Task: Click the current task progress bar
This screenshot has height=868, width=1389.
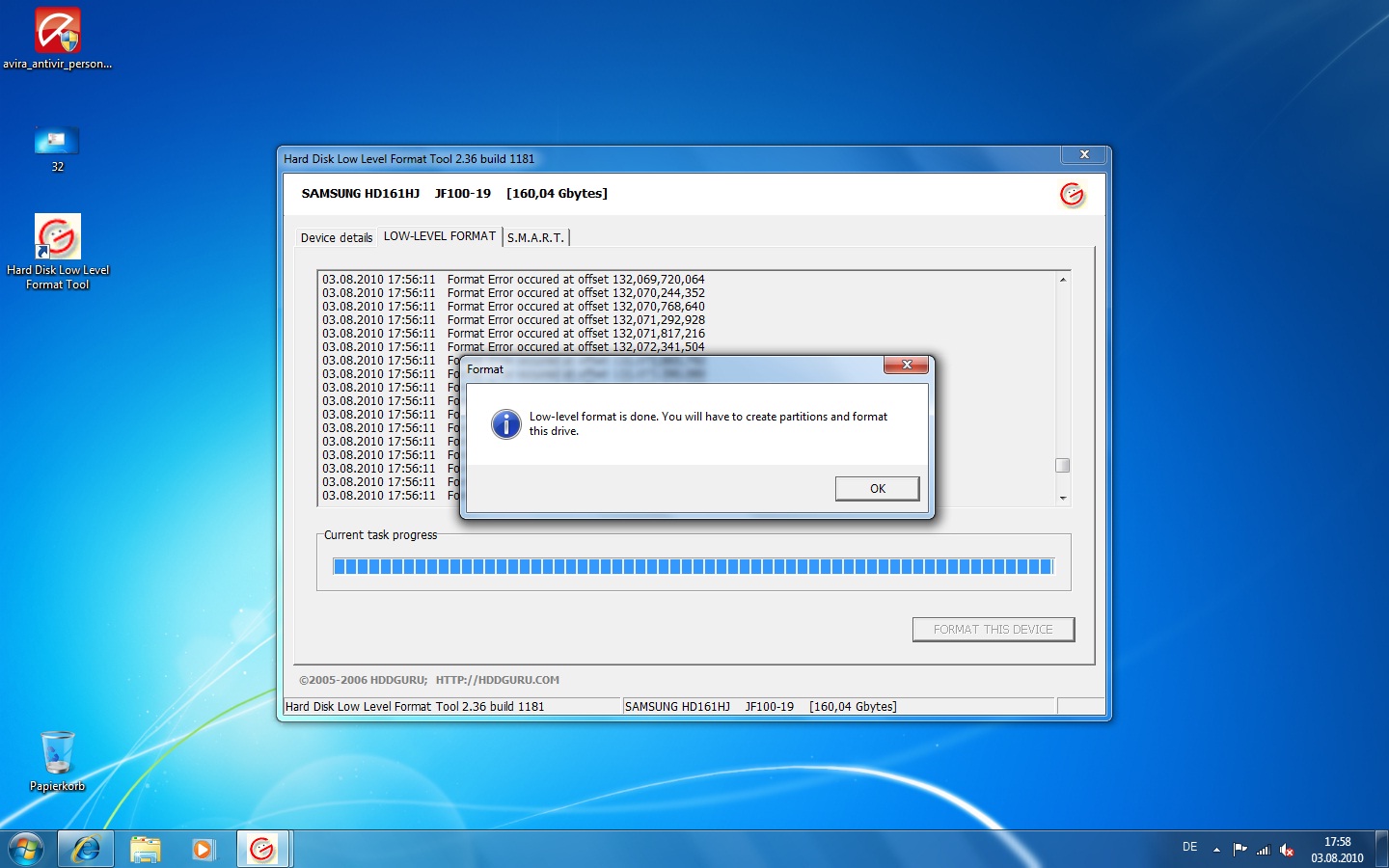Action: point(693,566)
